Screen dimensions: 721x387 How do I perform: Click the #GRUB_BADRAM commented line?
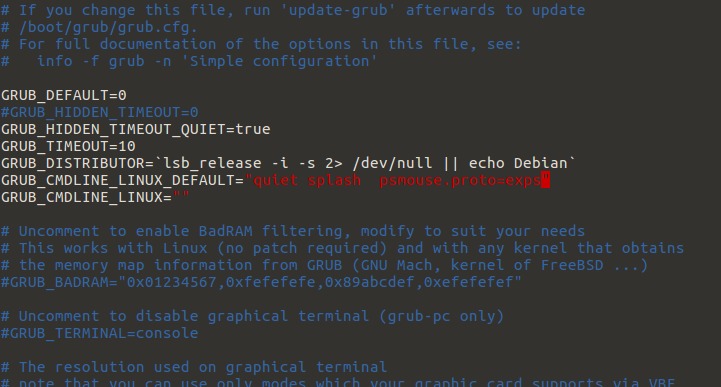coord(261,282)
